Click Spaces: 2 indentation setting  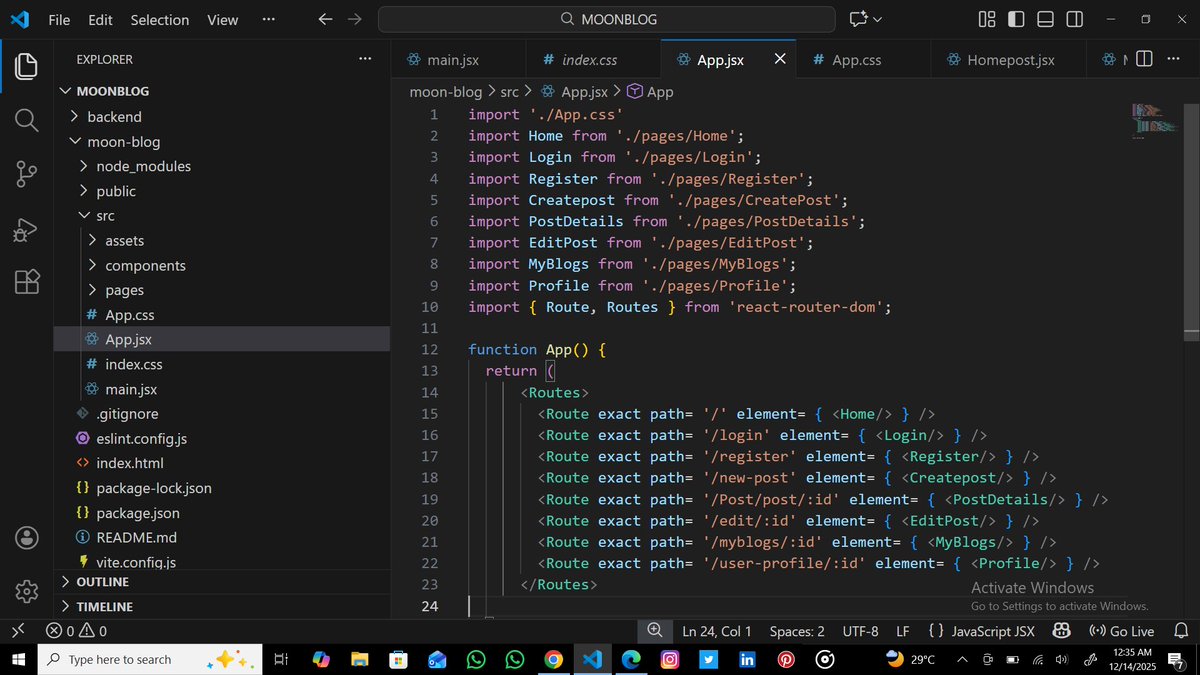(x=797, y=631)
